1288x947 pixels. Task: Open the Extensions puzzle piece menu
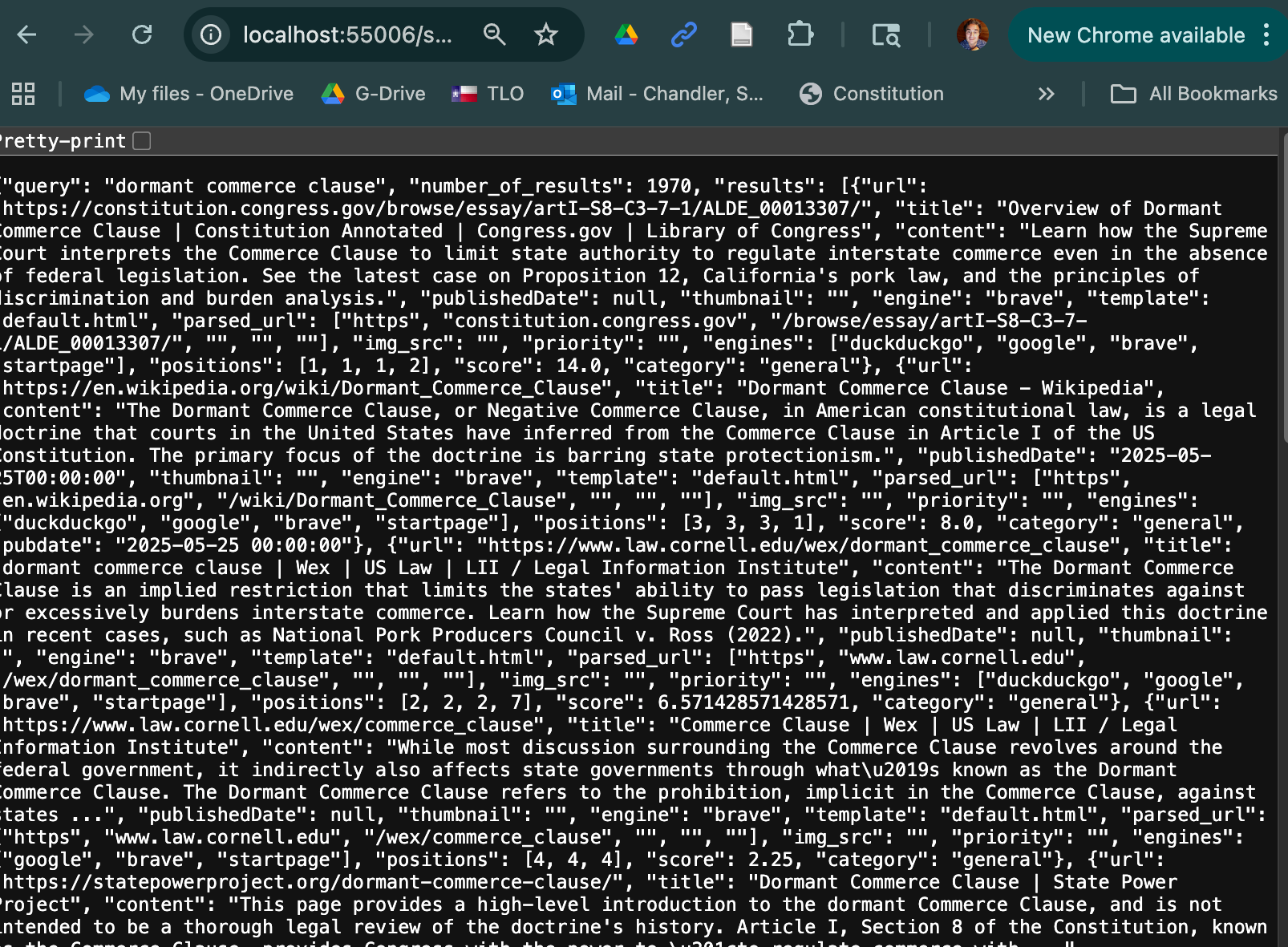click(x=800, y=34)
